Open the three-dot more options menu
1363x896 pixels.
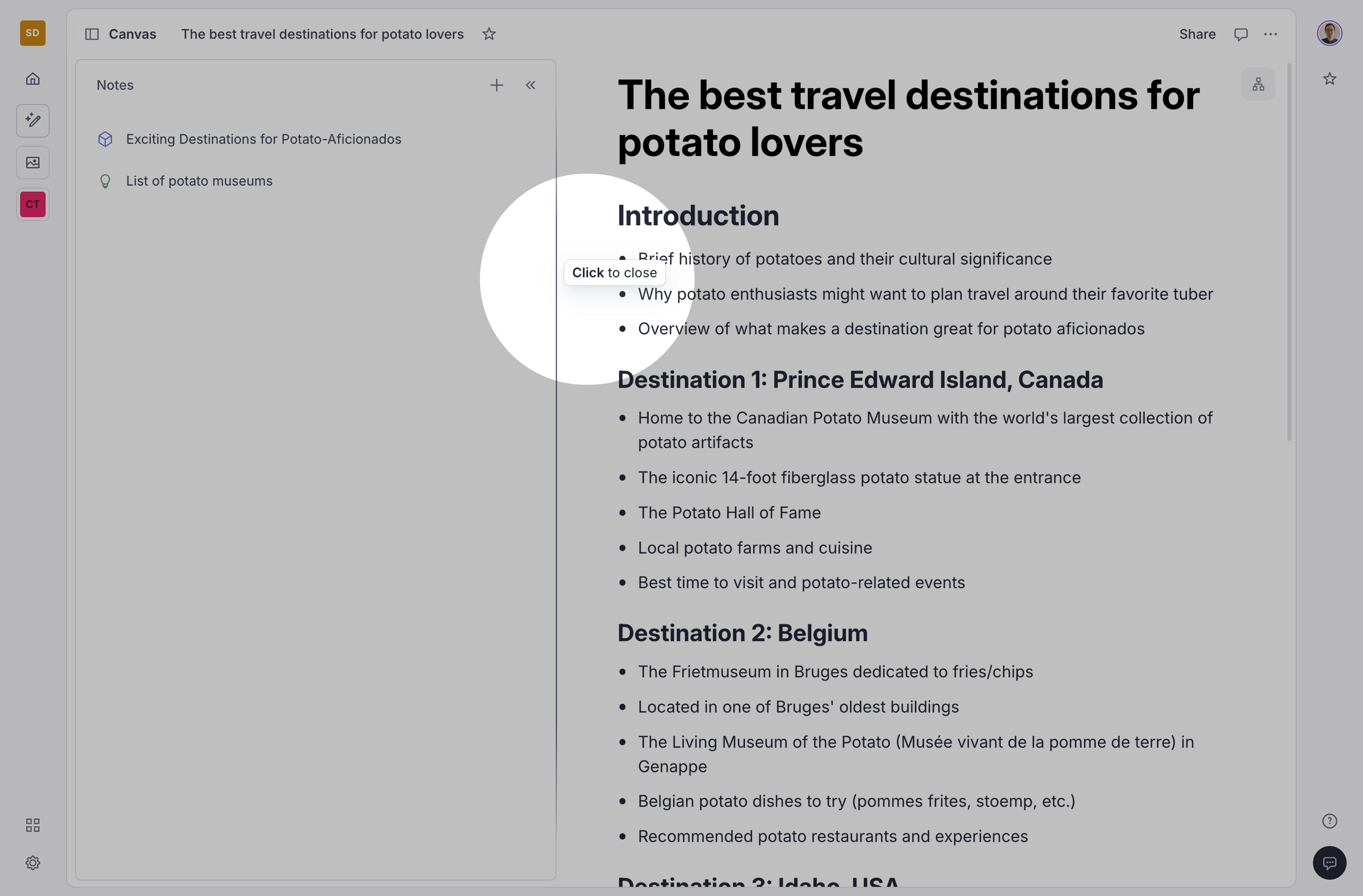coord(1270,34)
